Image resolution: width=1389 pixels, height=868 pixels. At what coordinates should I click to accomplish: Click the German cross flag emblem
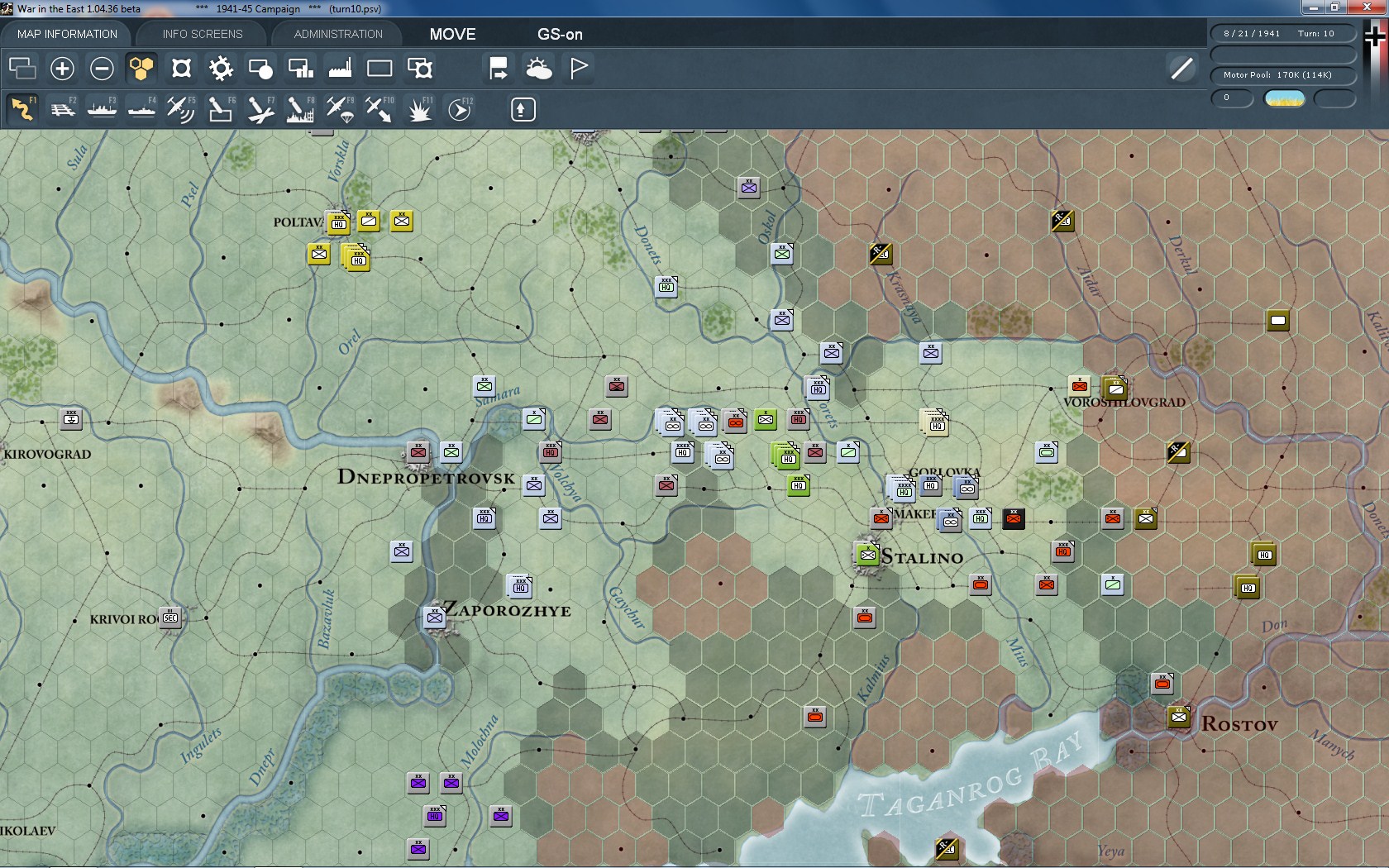click(x=1375, y=37)
